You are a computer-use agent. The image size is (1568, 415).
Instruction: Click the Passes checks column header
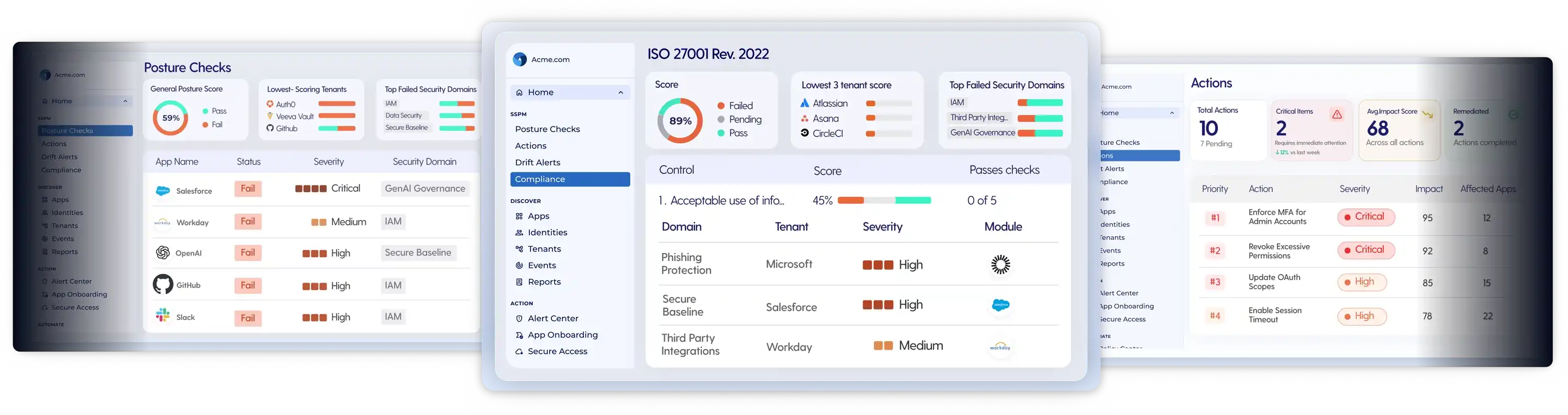[1004, 170]
